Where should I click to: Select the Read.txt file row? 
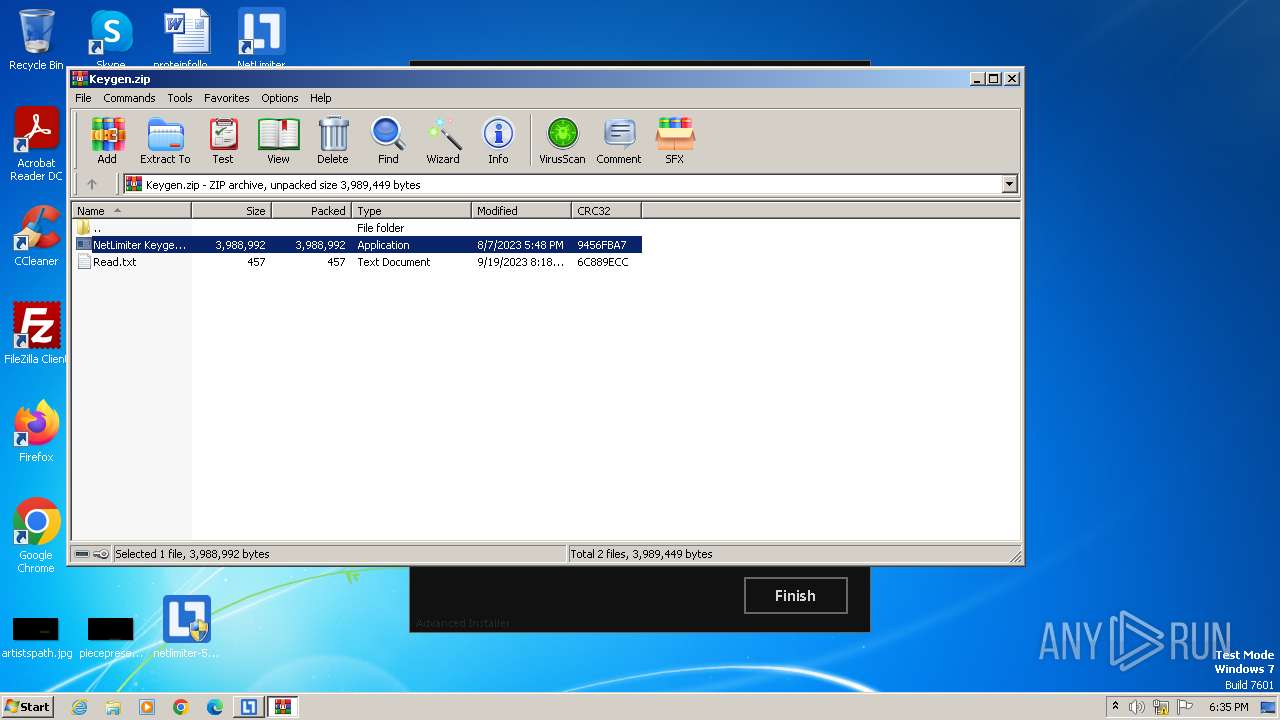[357, 262]
